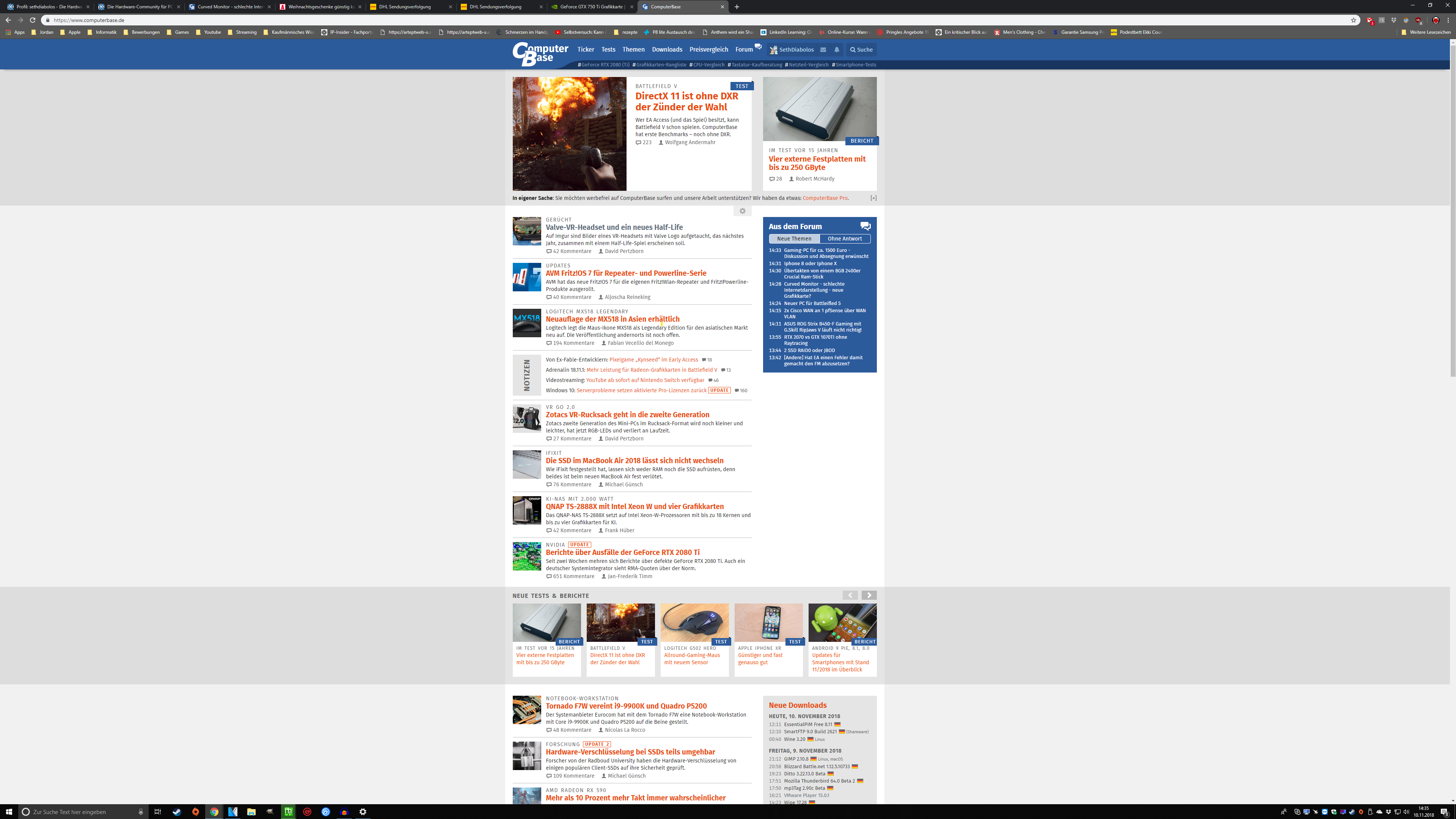Select the 'Neue Themen' forum toggle

793,239
